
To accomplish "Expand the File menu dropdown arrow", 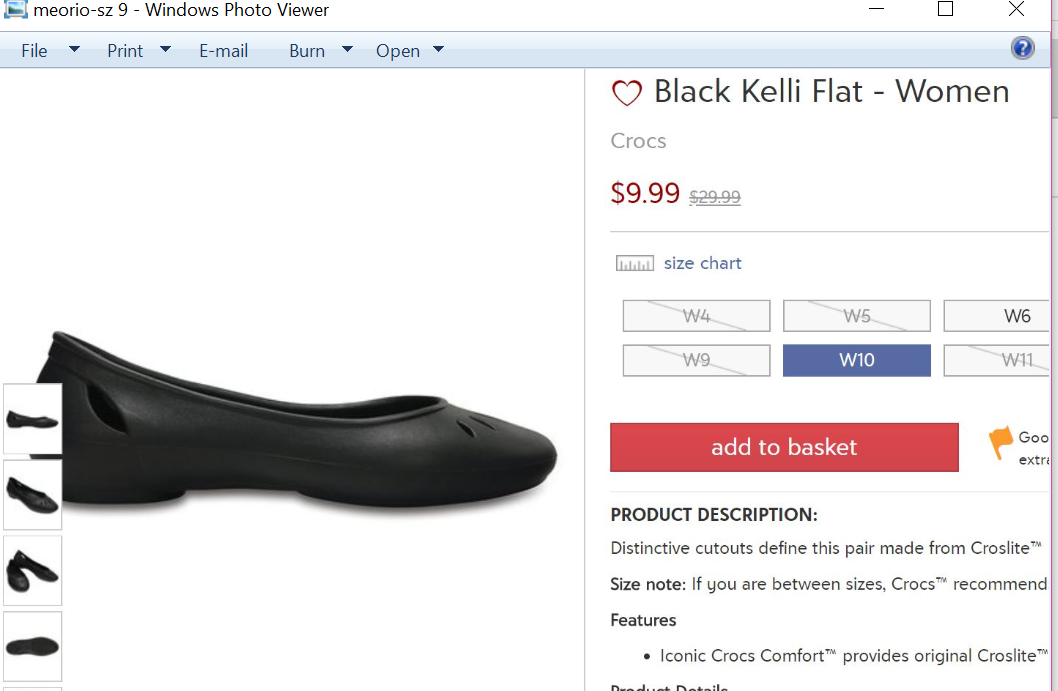I will pyautogui.click(x=74, y=49).
